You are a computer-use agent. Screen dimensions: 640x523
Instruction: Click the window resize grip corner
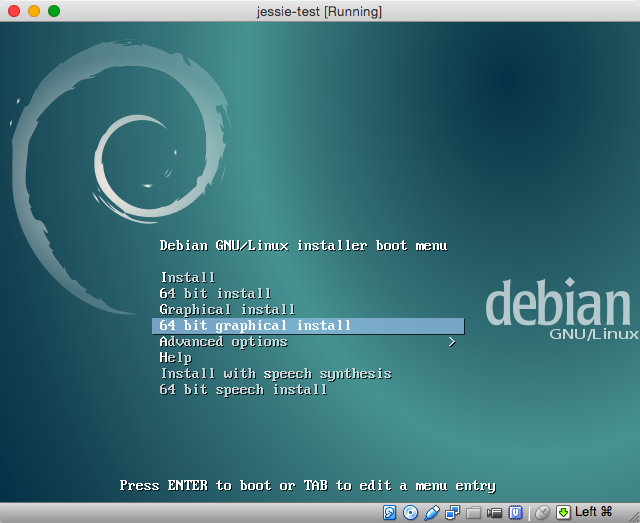click(634, 517)
